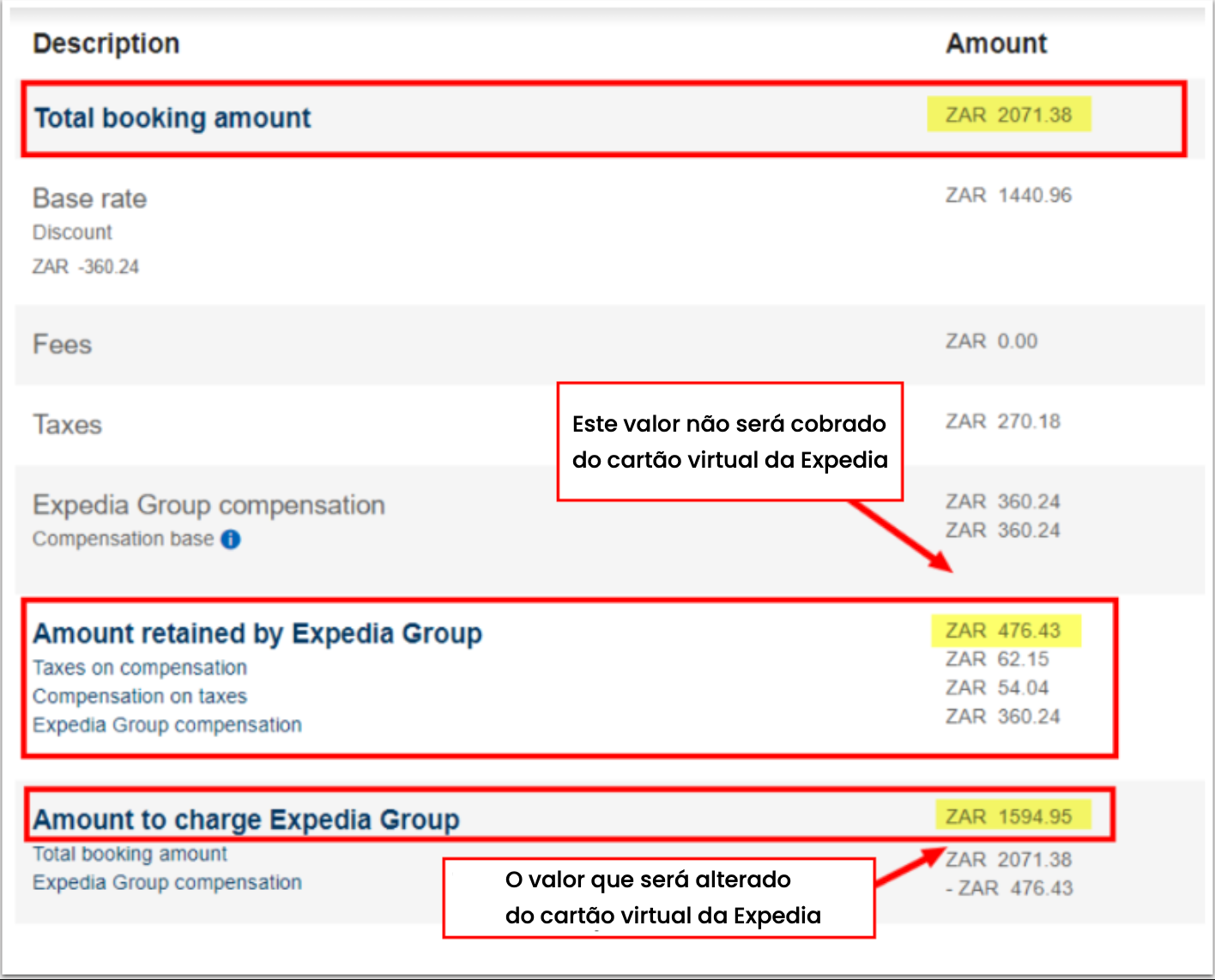Click the Amount retained by Expedia Group heading
Image resolution: width=1215 pixels, height=980 pixels.
(x=257, y=633)
